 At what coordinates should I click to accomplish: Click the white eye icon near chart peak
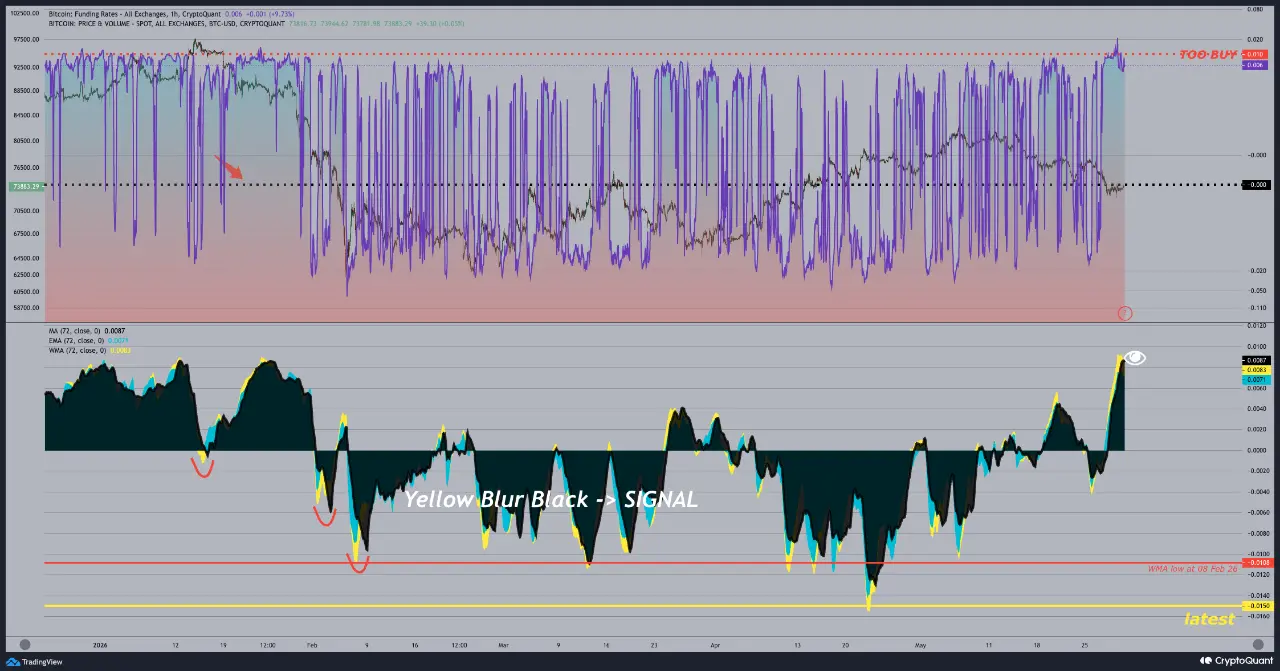(1135, 358)
